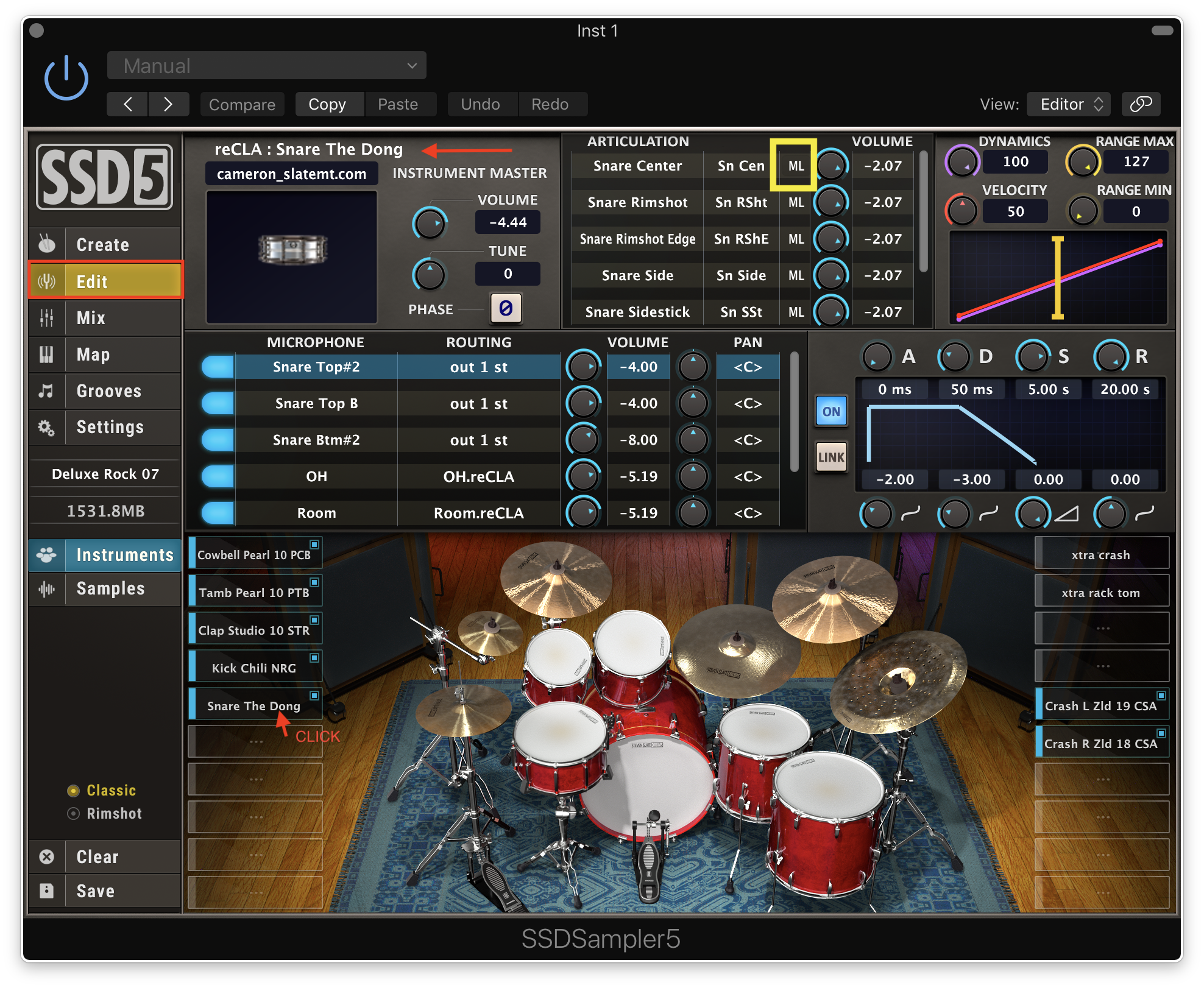
Task: Click the Room microphone volume knob
Action: 583,513
